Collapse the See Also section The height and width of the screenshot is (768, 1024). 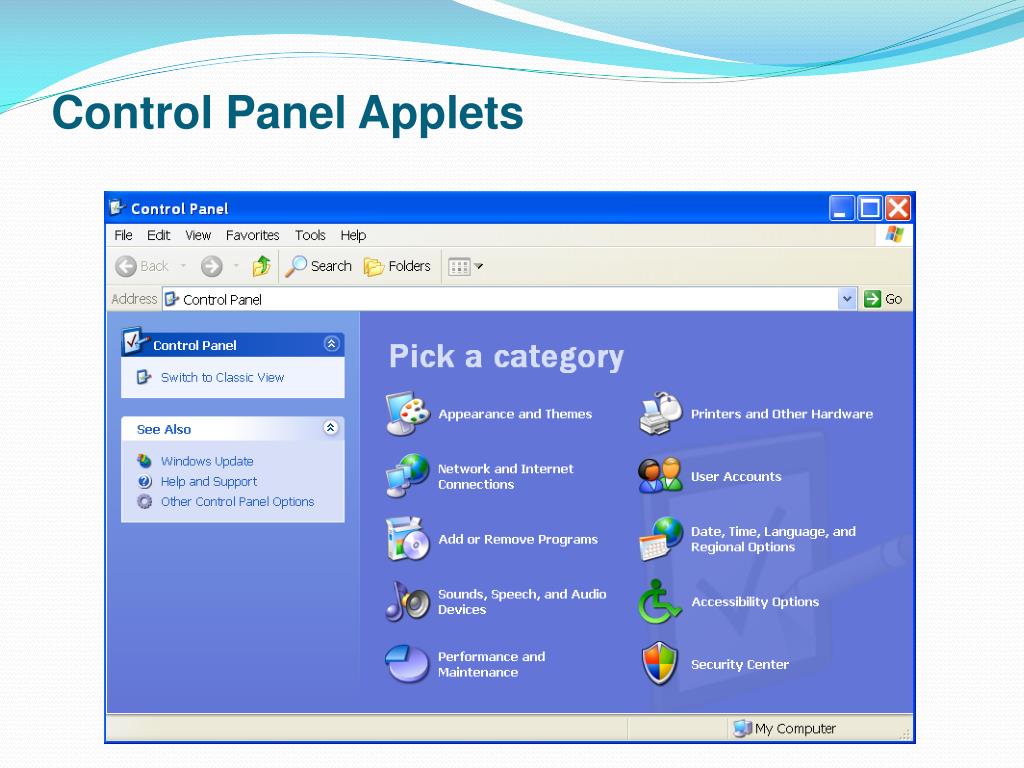tap(330, 428)
